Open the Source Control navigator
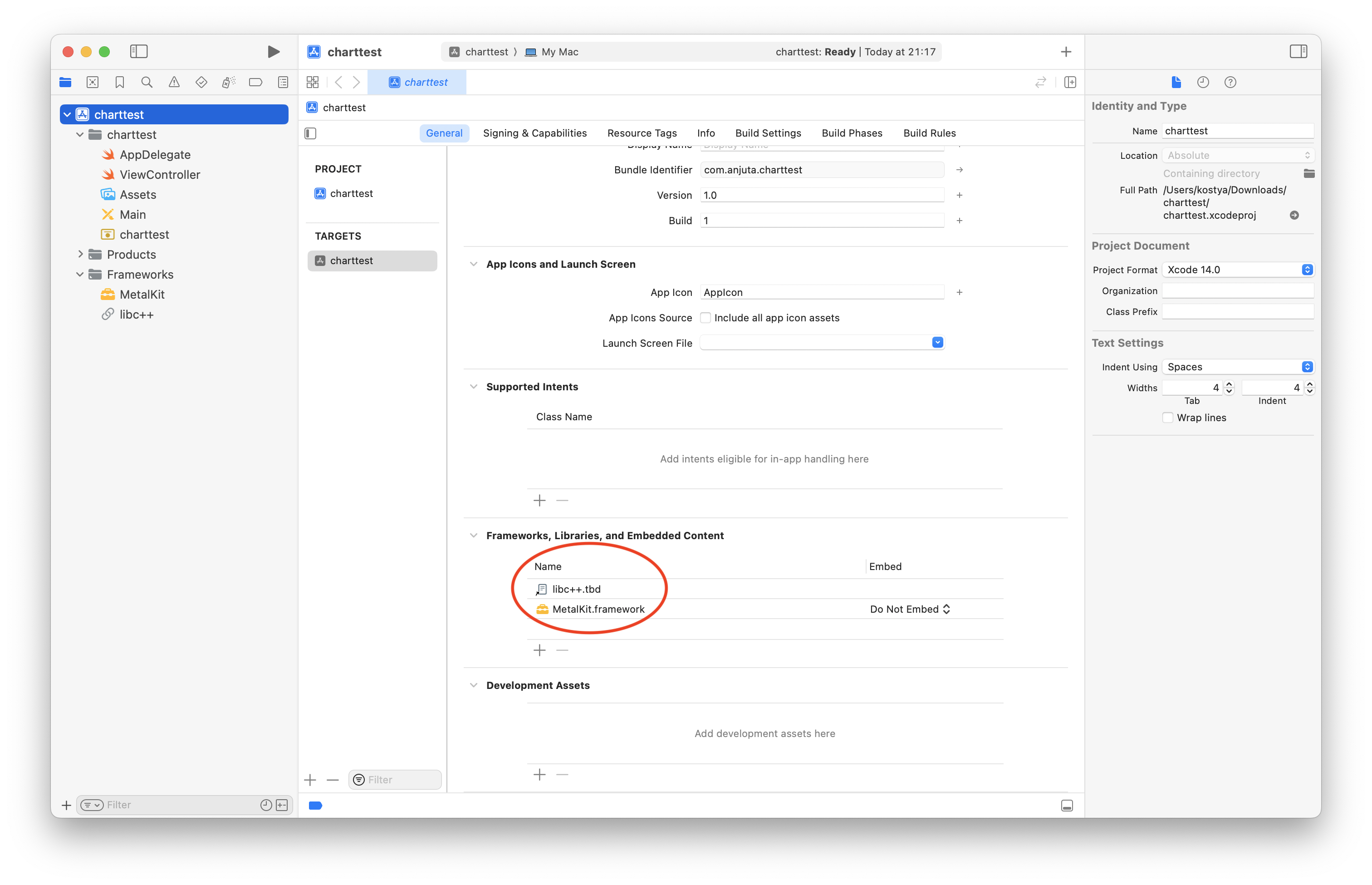The width and height of the screenshot is (1372, 885). coord(93,82)
